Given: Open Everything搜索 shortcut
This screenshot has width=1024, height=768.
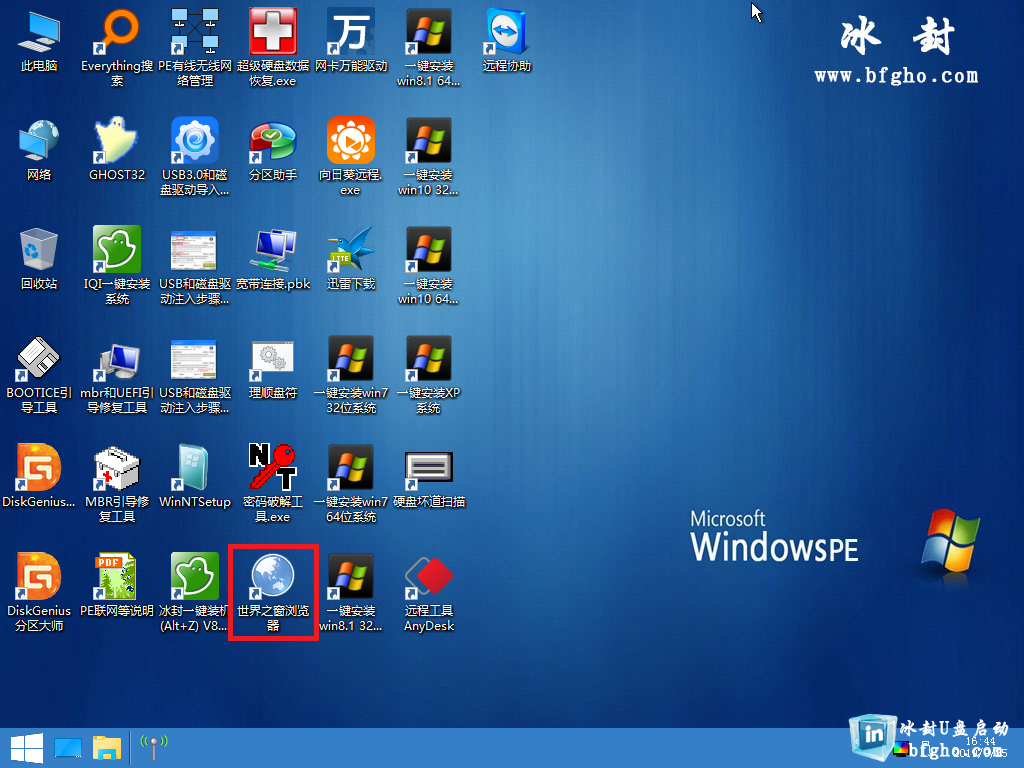Looking at the screenshot, I should (117, 47).
